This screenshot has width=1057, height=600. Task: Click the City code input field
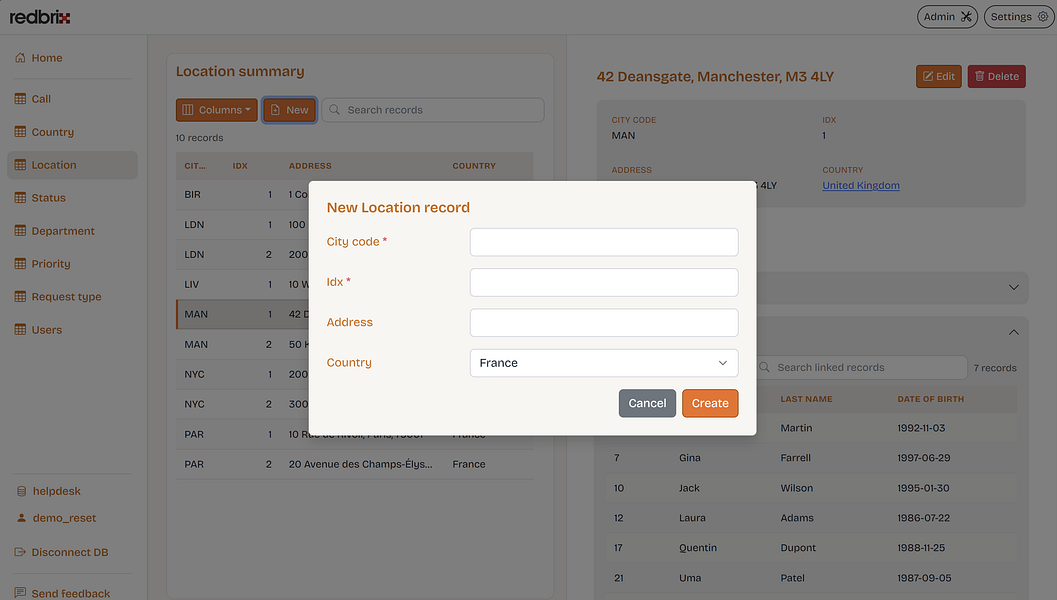pos(604,242)
